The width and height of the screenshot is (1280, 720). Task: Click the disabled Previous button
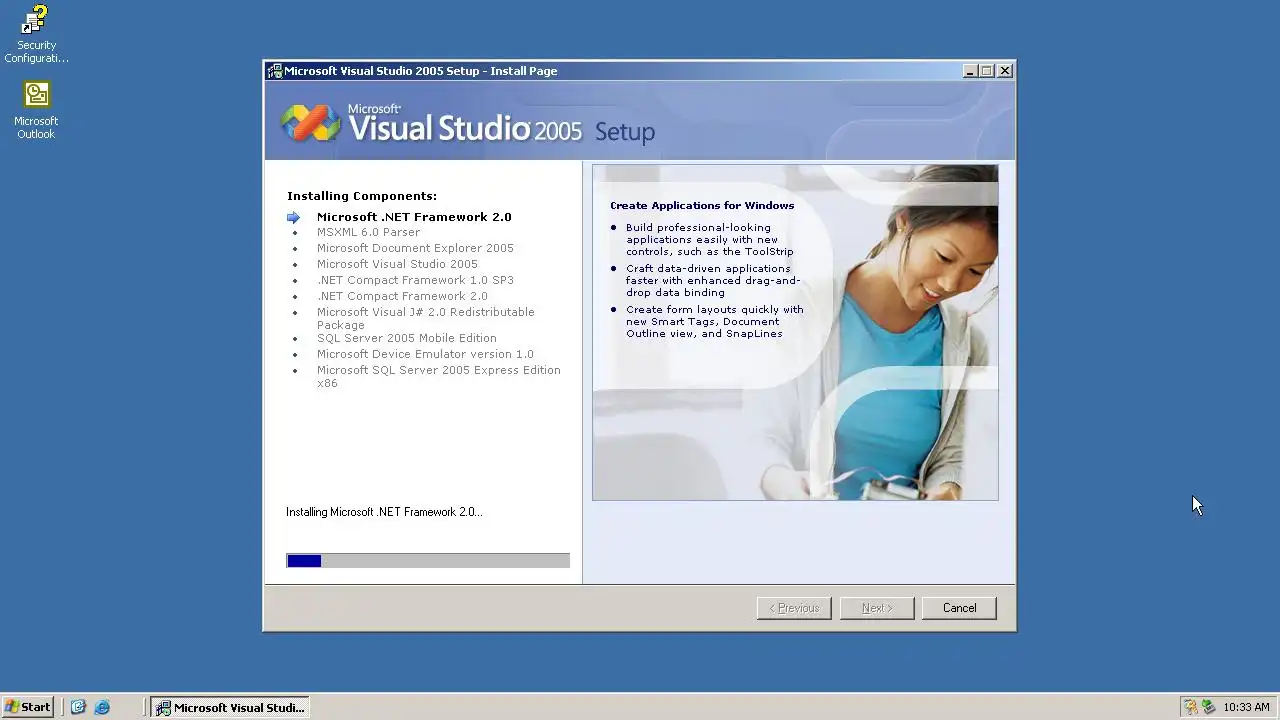pyautogui.click(x=794, y=608)
